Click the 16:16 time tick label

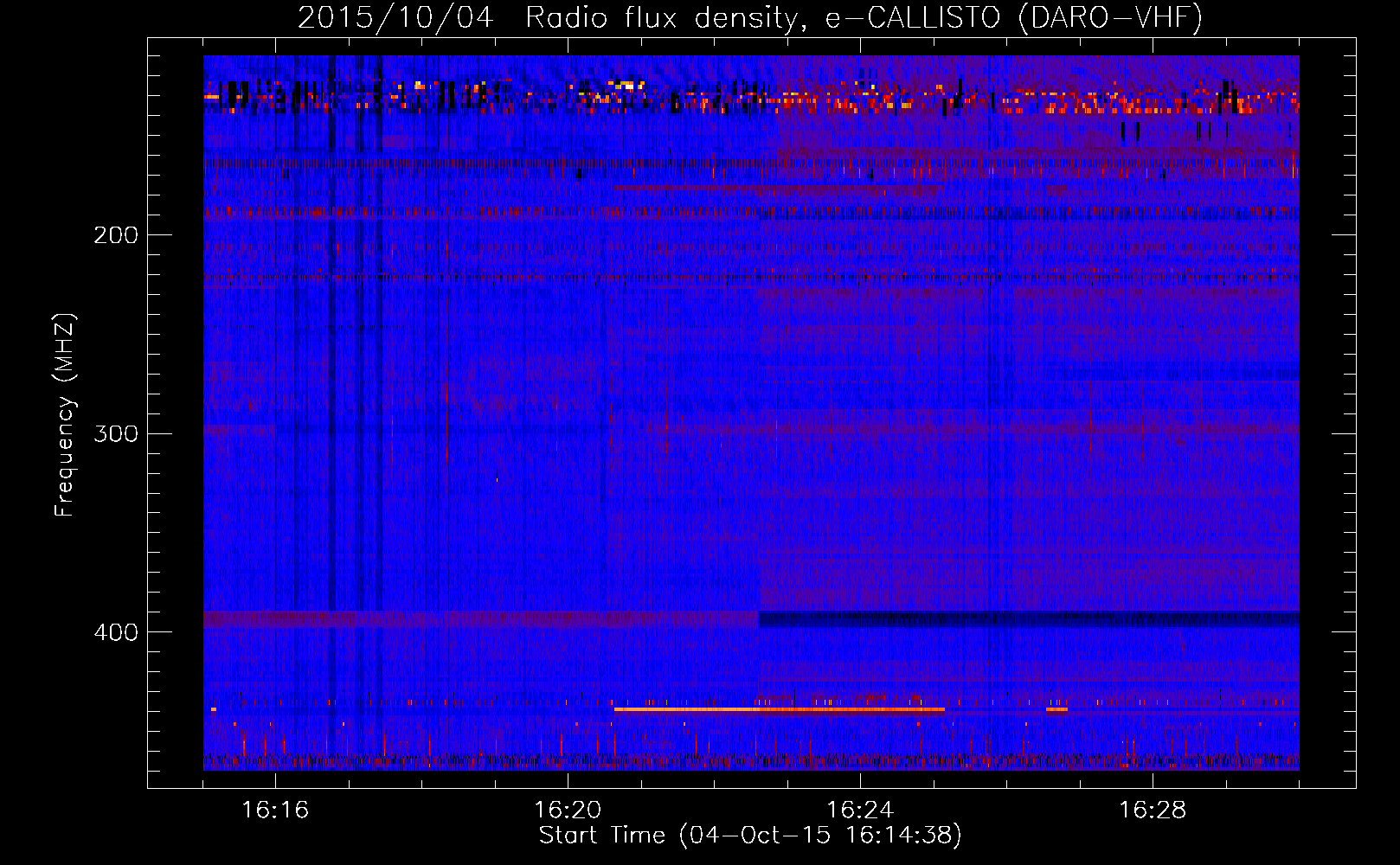275,810
